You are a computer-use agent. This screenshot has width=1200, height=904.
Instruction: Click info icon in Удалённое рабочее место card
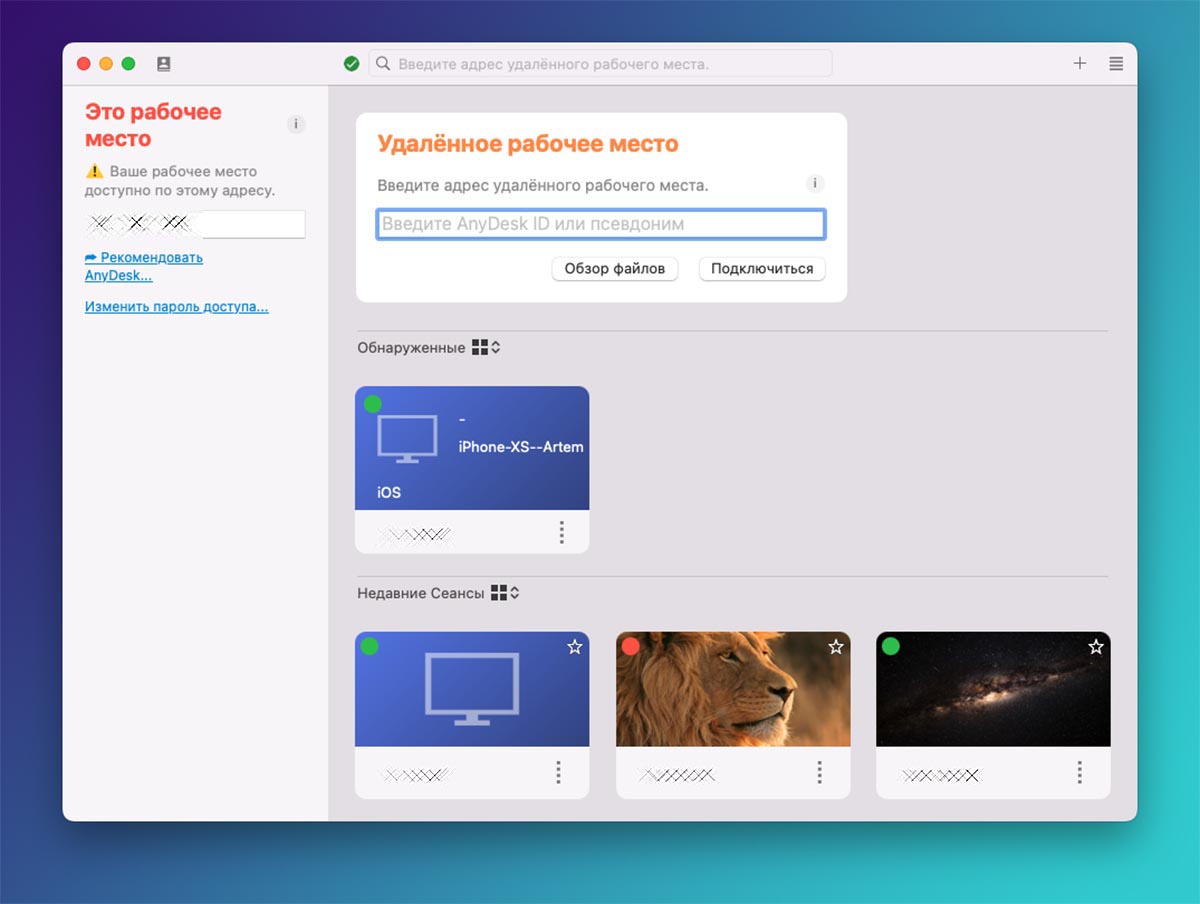[815, 184]
